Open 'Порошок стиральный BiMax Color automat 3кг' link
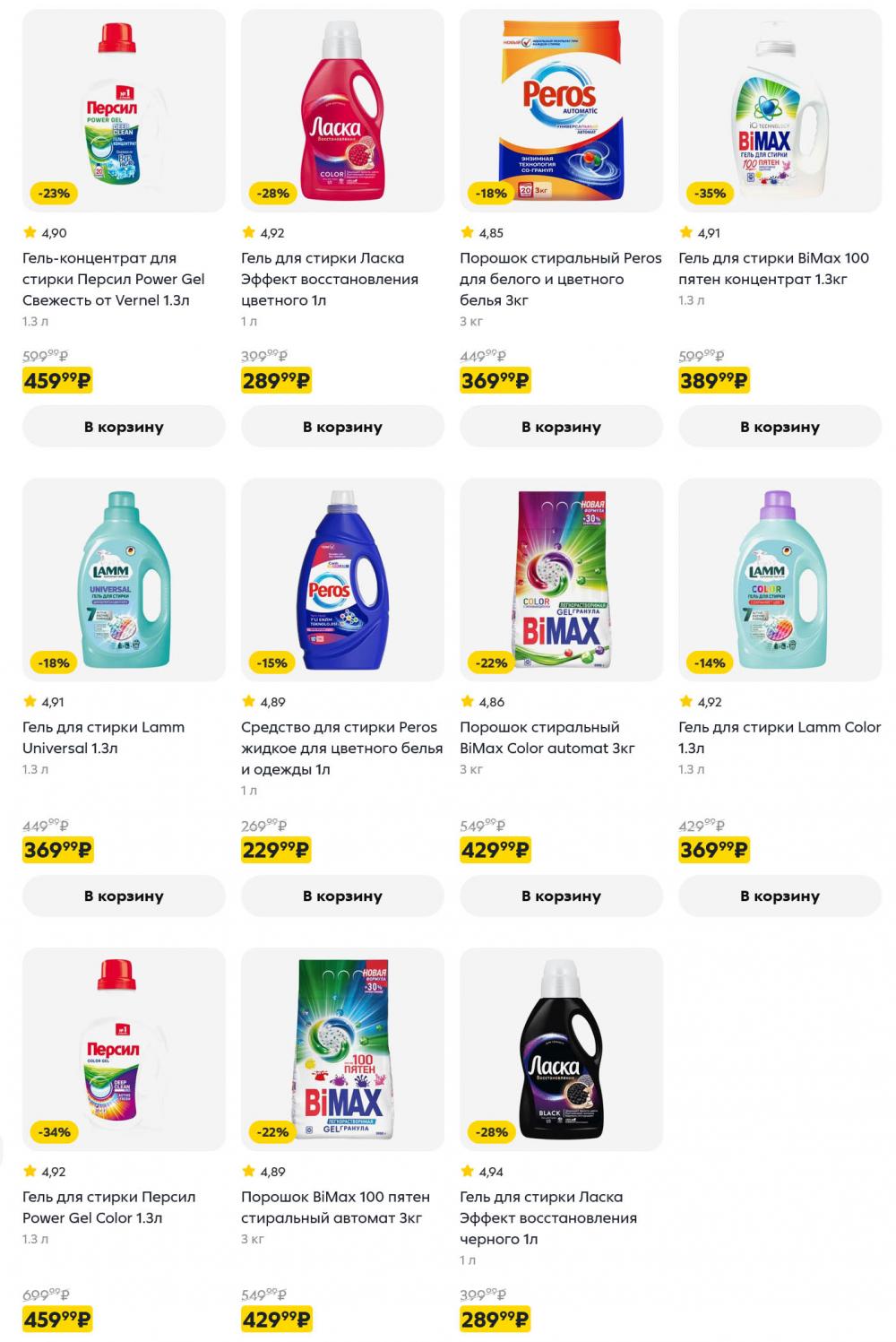This screenshot has height=1342, width=896. pos(547,737)
